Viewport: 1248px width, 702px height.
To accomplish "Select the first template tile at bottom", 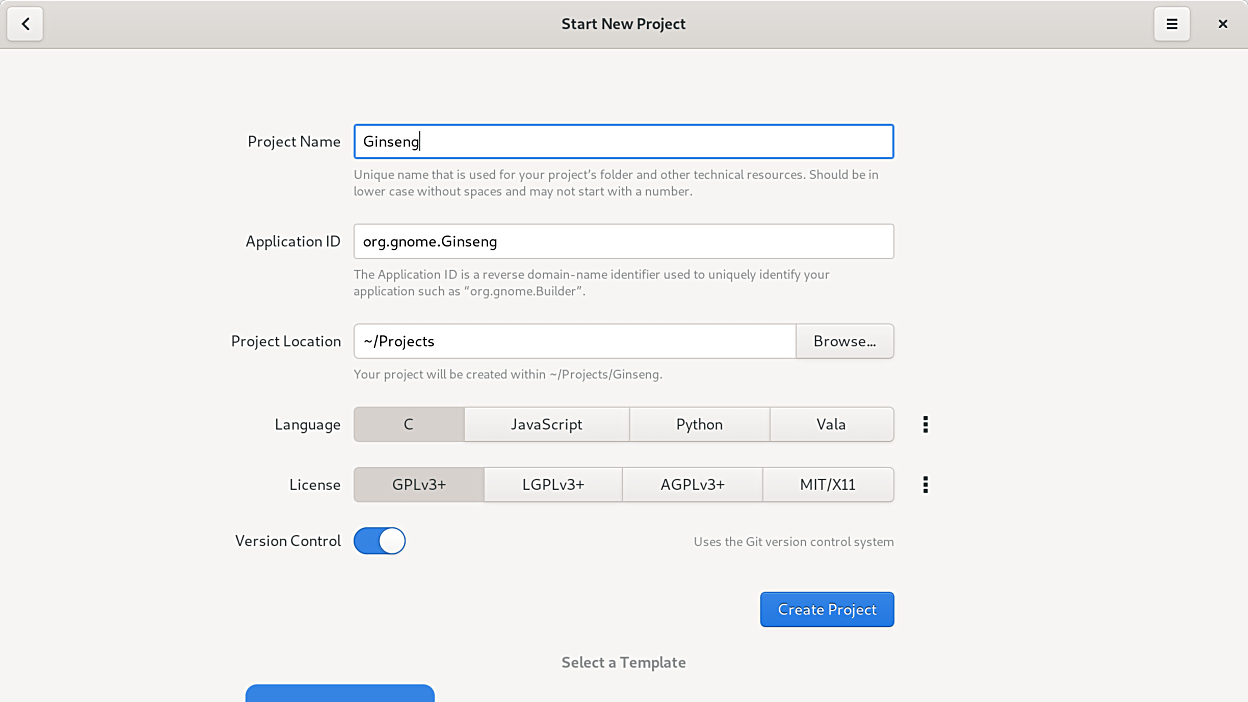I will 340,693.
